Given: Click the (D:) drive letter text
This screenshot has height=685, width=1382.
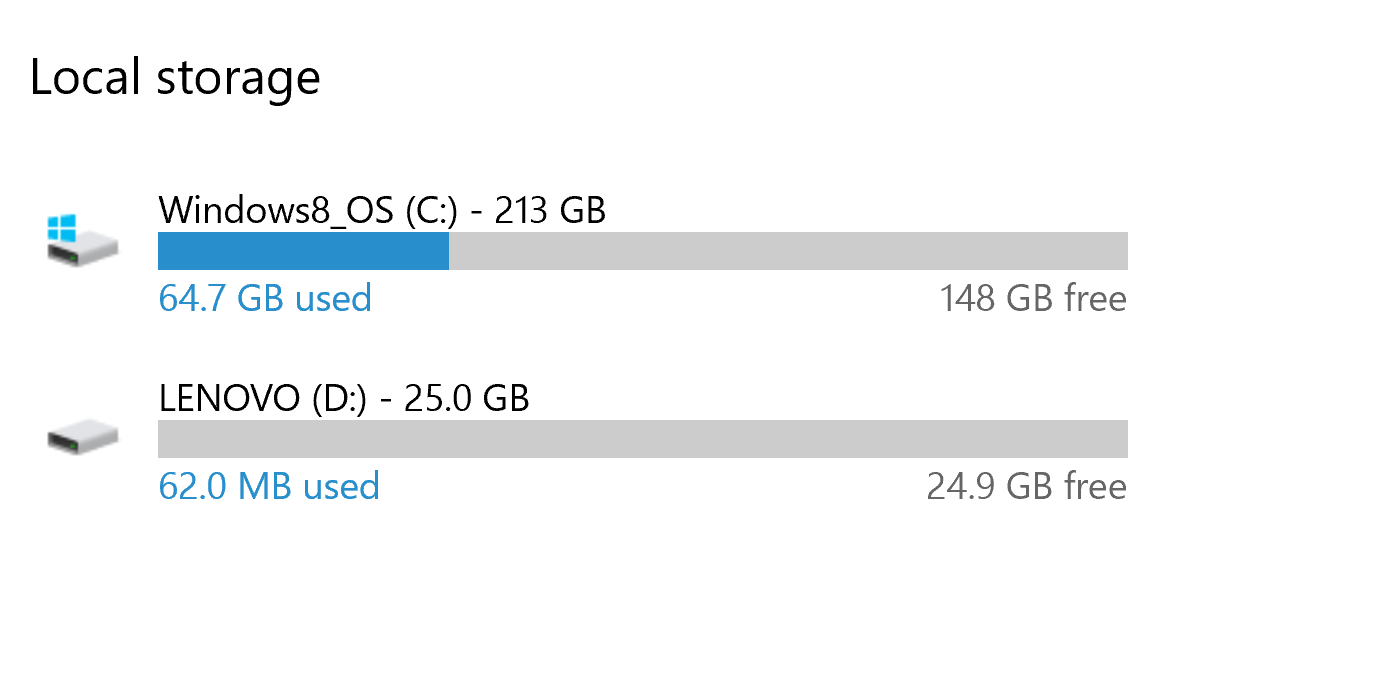Looking at the screenshot, I should pos(341,398).
